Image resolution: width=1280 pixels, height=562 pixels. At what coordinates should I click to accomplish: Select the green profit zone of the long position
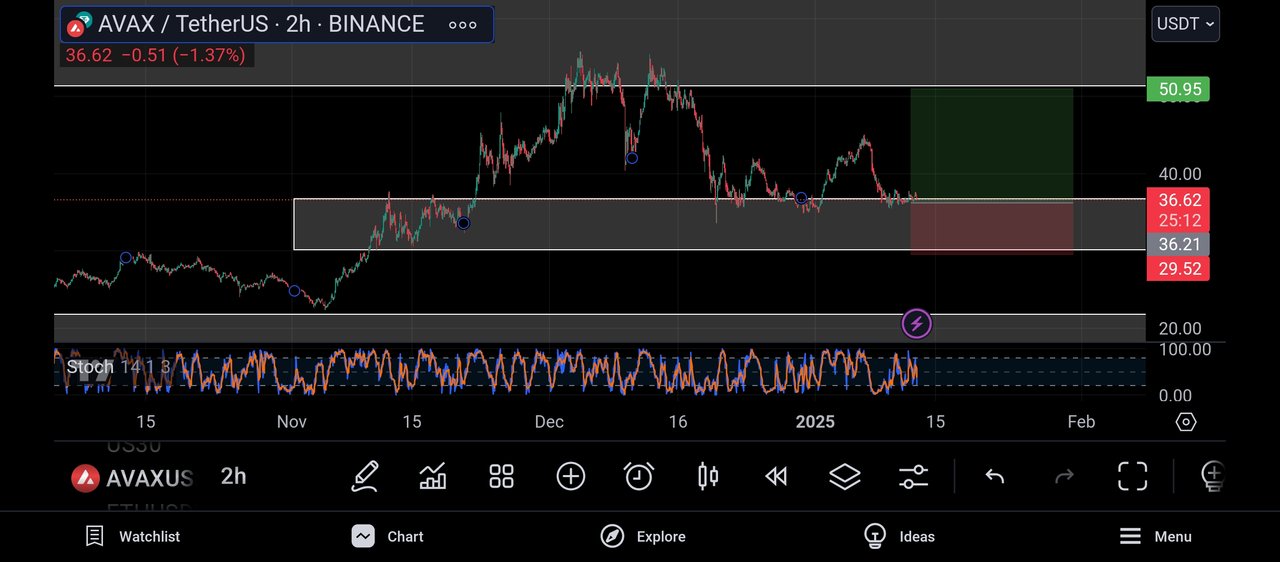coord(992,144)
